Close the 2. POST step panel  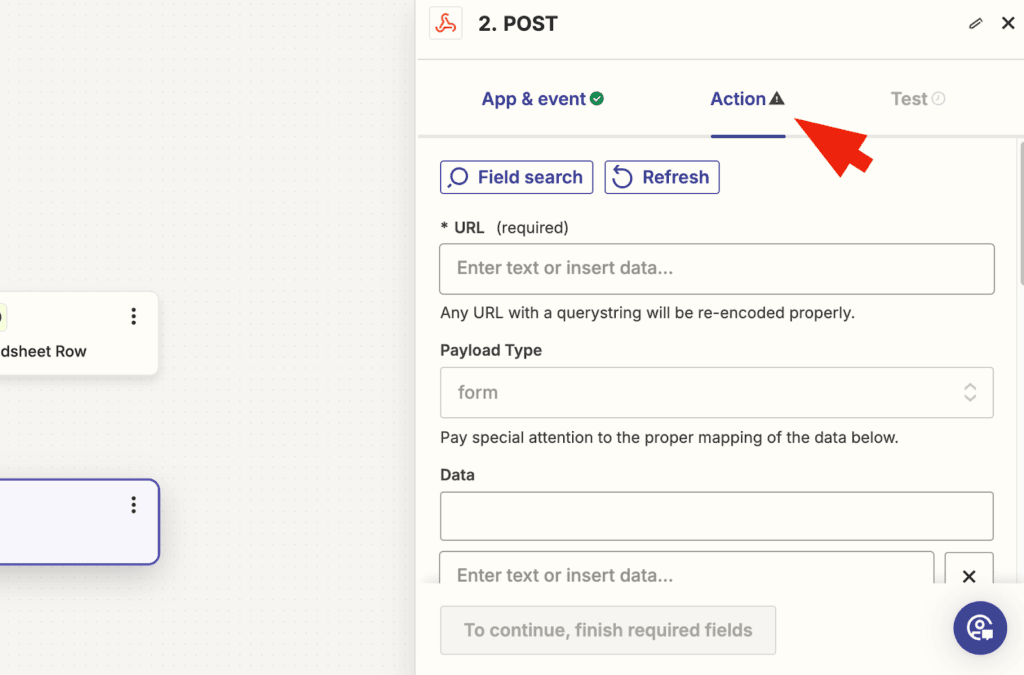(1008, 23)
